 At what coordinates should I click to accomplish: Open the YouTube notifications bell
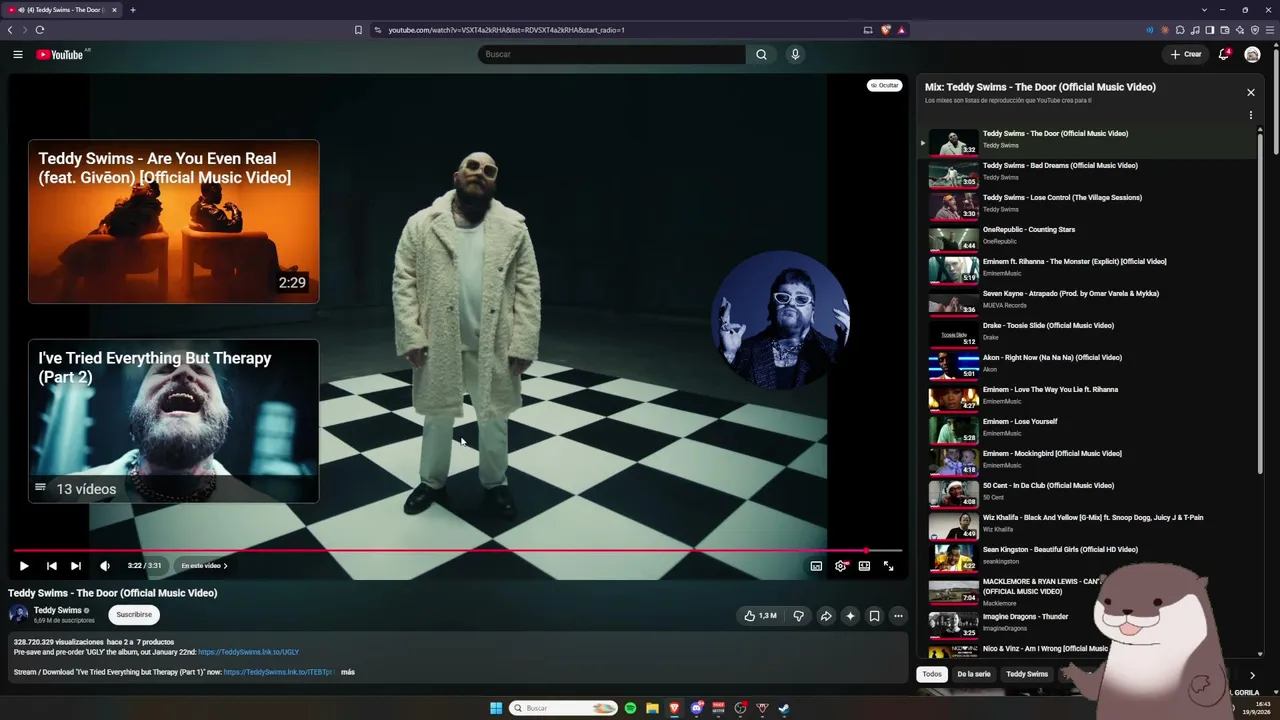(x=1223, y=54)
